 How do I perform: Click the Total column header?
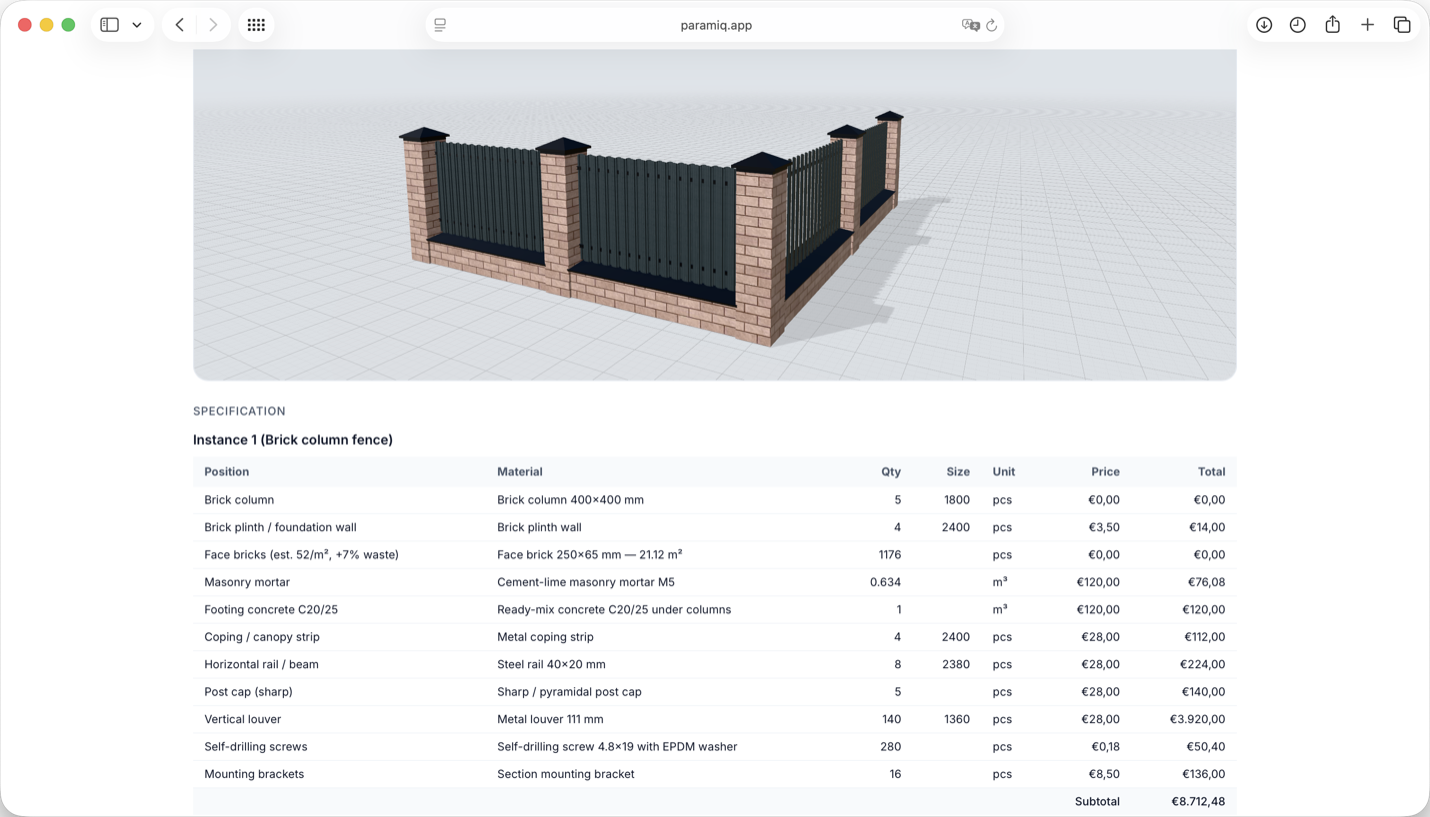pyautogui.click(x=1211, y=472)
